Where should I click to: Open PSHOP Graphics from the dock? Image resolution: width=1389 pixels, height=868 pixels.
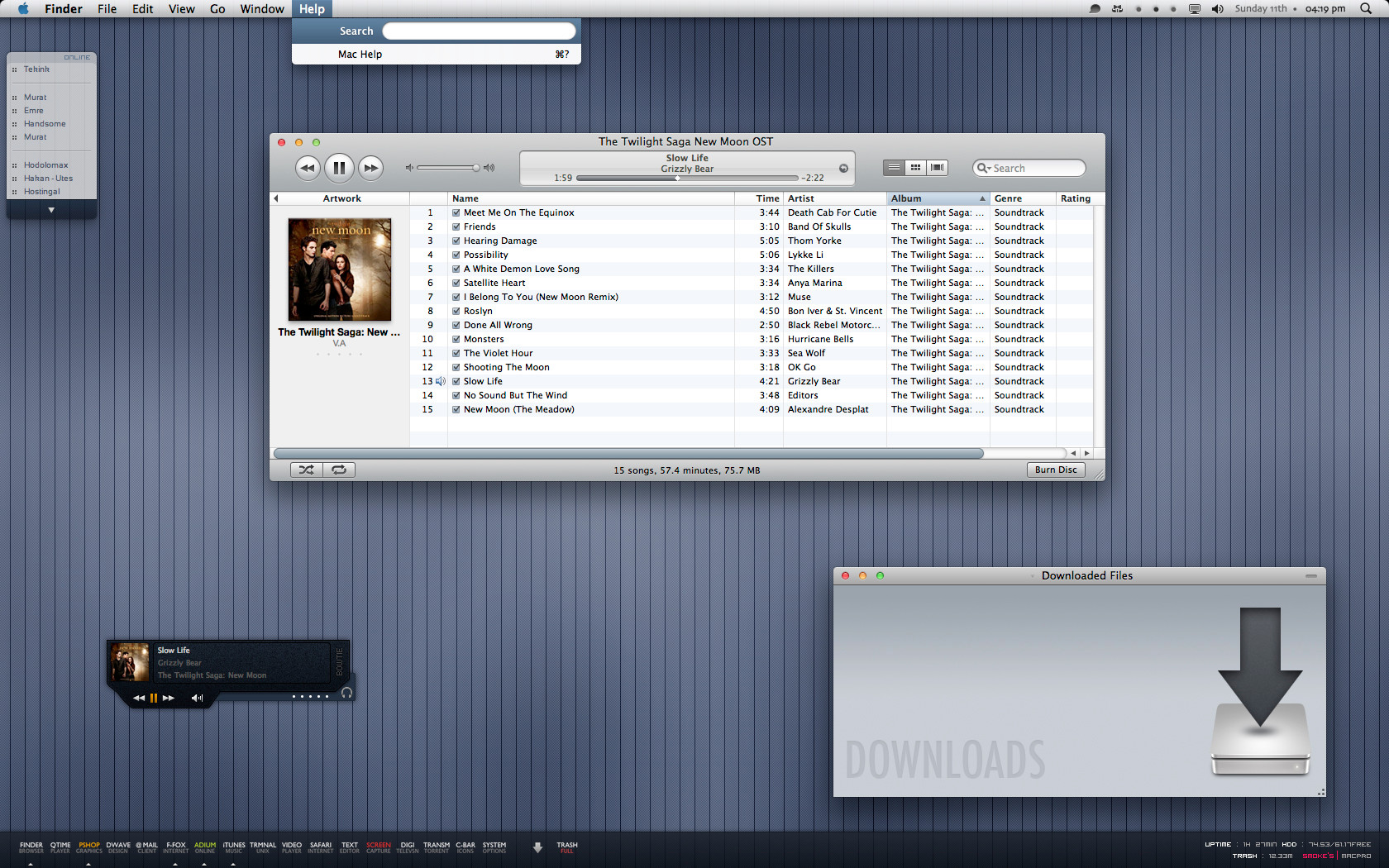coord(89,847)
